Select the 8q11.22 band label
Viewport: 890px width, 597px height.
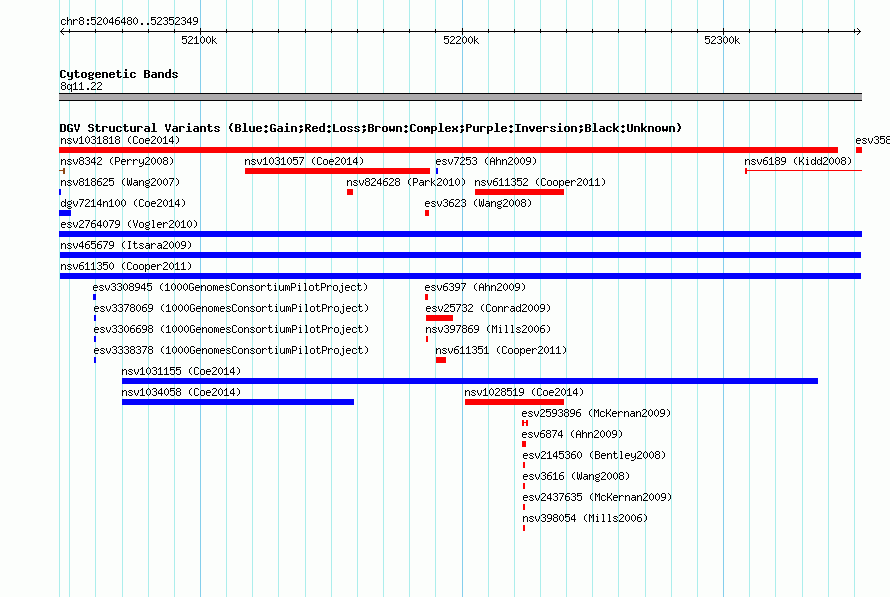pyautogui.click(x=81, y=86)
